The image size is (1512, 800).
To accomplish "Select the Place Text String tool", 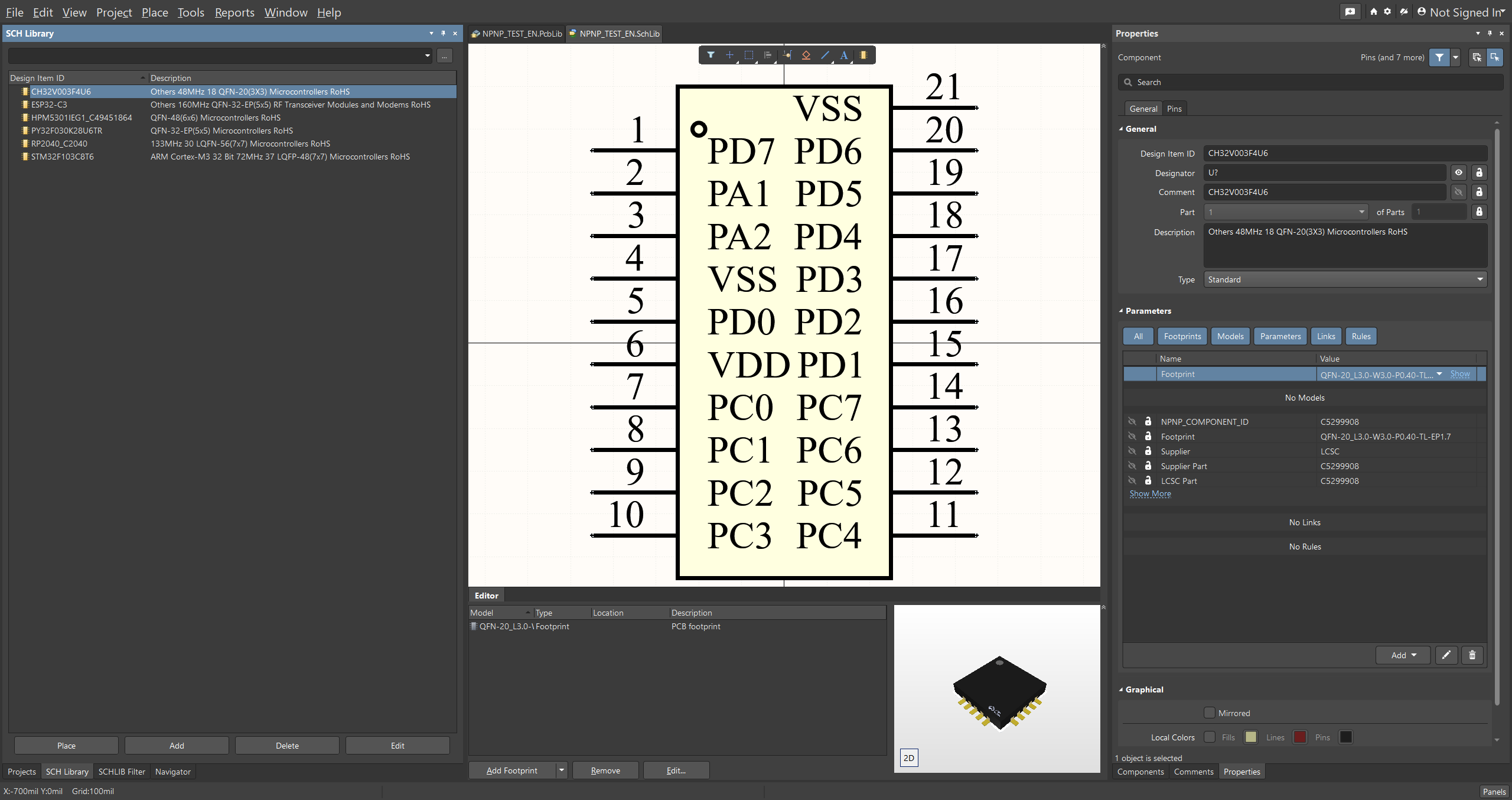I will point(844,55).
